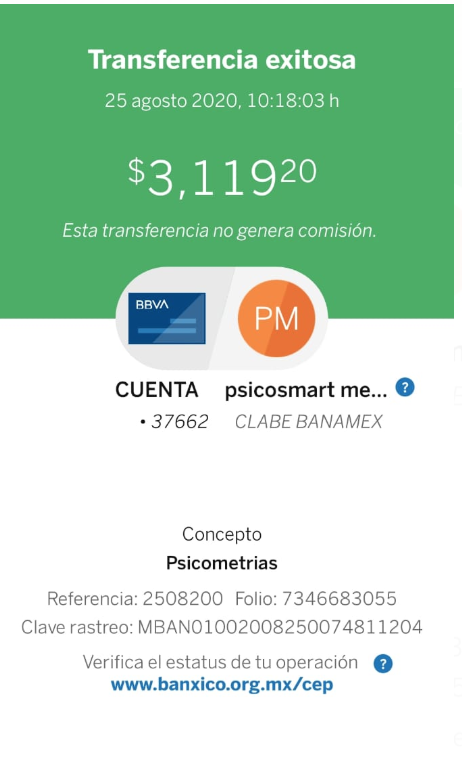Tap Verifica el estatus de tu operación text
Screen dimensions: 462x764
[x=220, y=663]
